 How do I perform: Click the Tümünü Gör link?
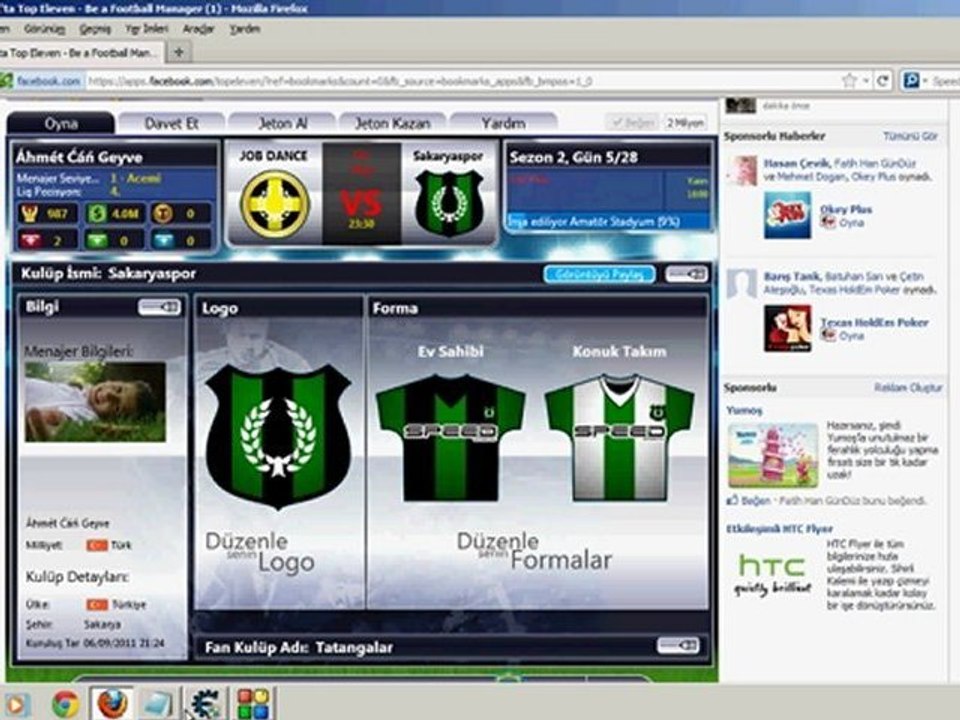pos(910,136)
